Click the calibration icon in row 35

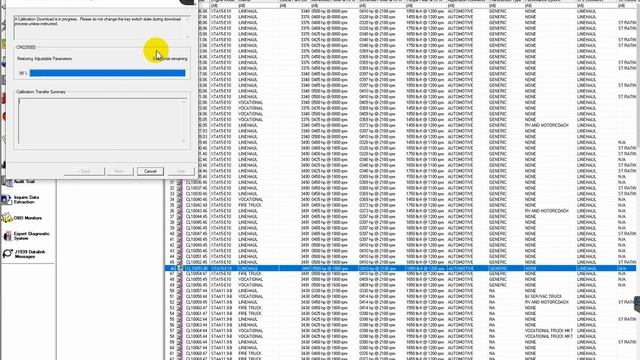(180, 205)
